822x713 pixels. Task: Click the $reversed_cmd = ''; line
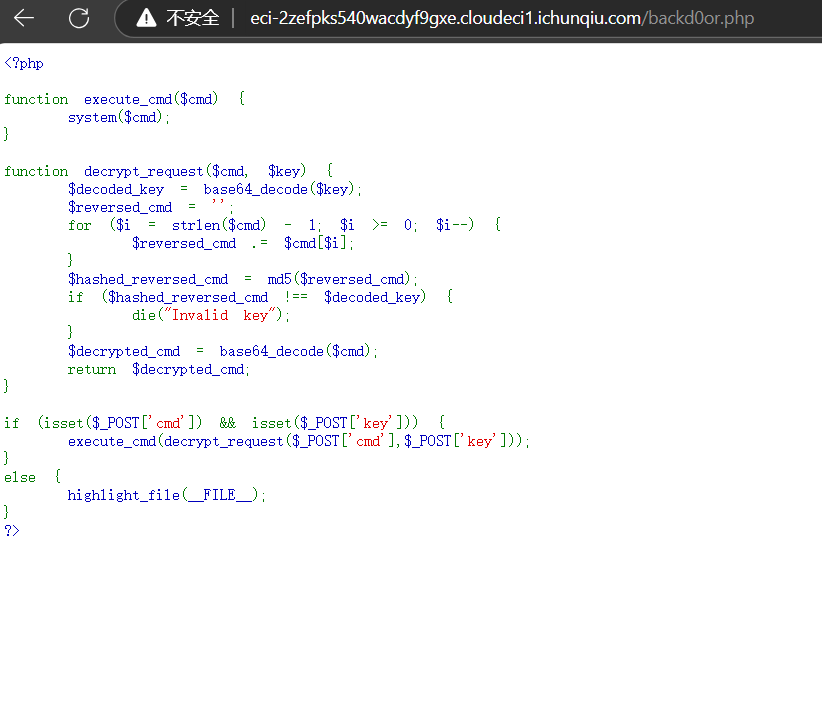click(x=150, y=207)
